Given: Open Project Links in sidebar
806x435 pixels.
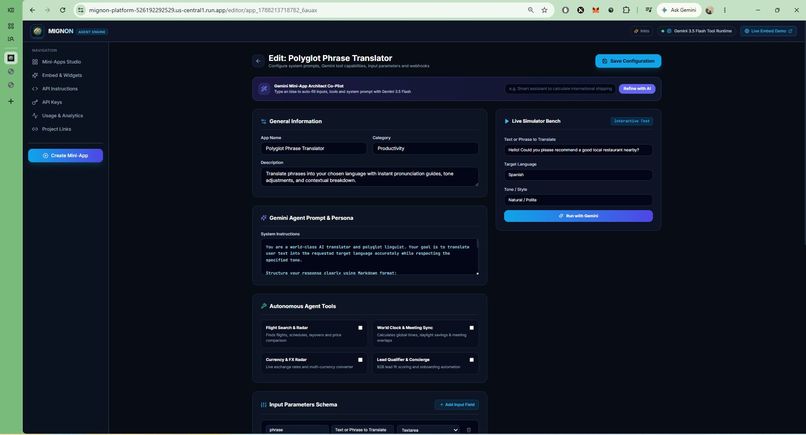Looking at the screenshot, I should (57, 129).
